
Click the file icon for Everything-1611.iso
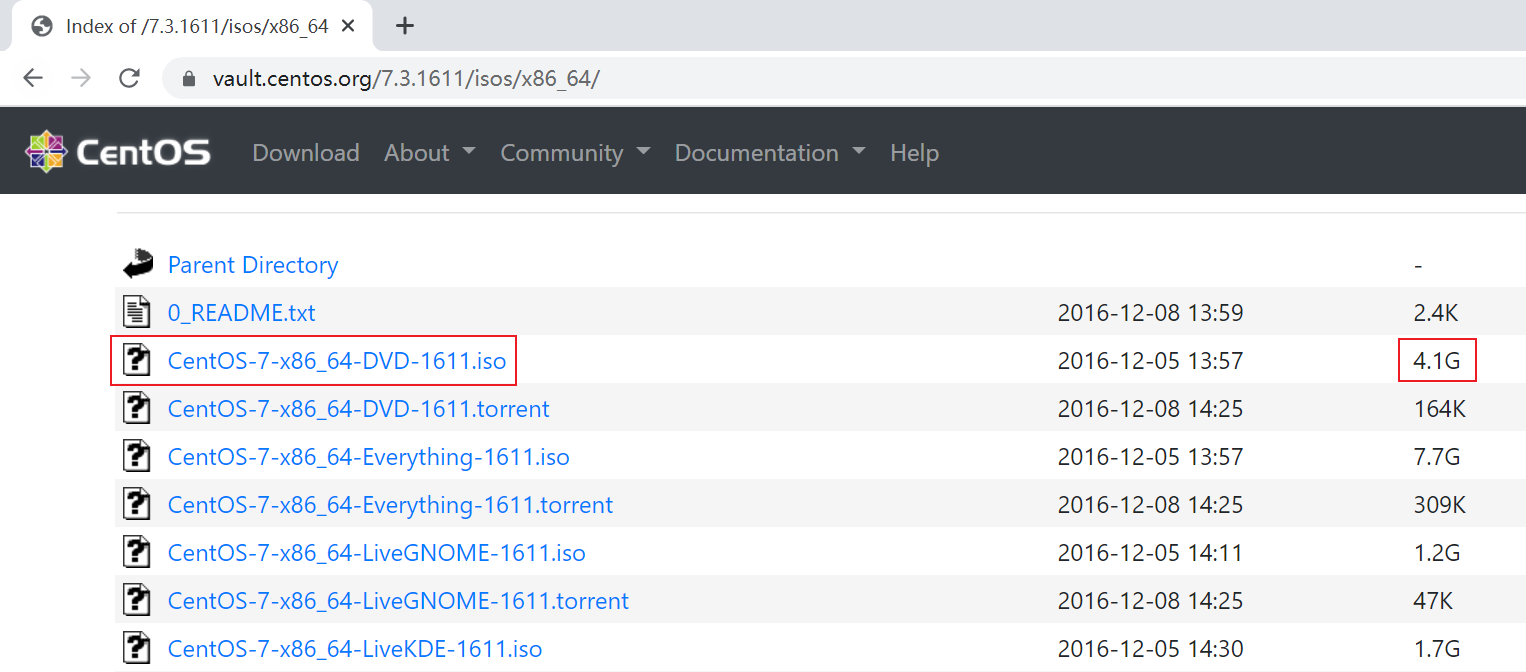tap(136, 456)
